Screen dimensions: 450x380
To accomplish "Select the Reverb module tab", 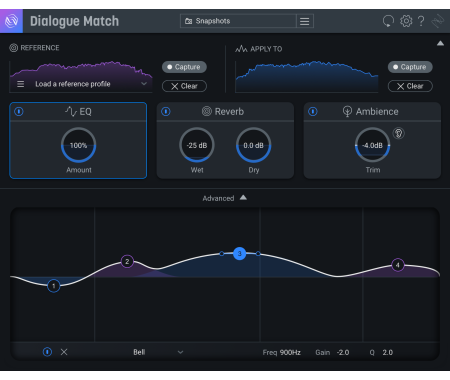I will 225,112.
